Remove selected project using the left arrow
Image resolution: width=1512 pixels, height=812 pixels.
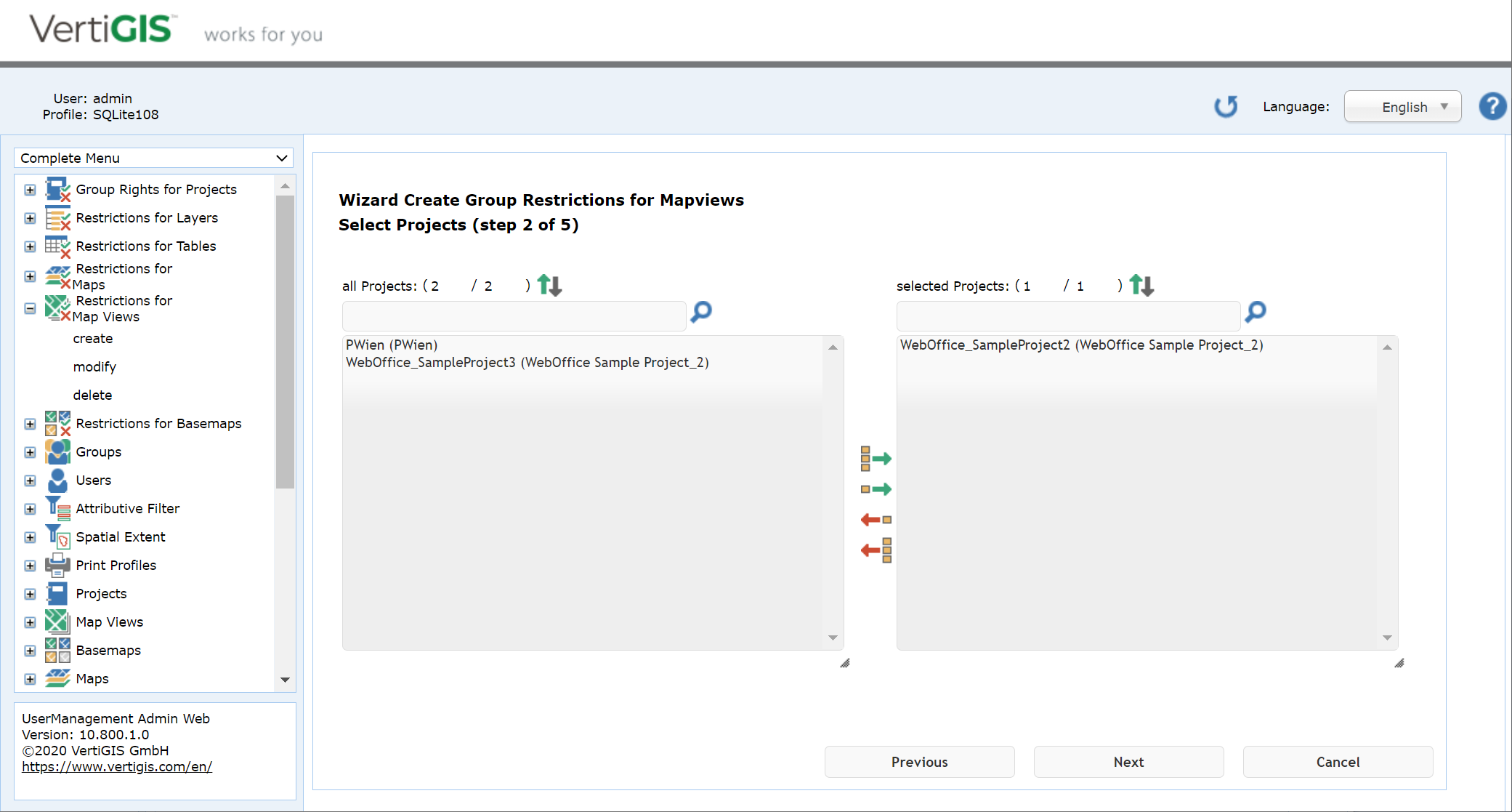[x=874, y=518]
